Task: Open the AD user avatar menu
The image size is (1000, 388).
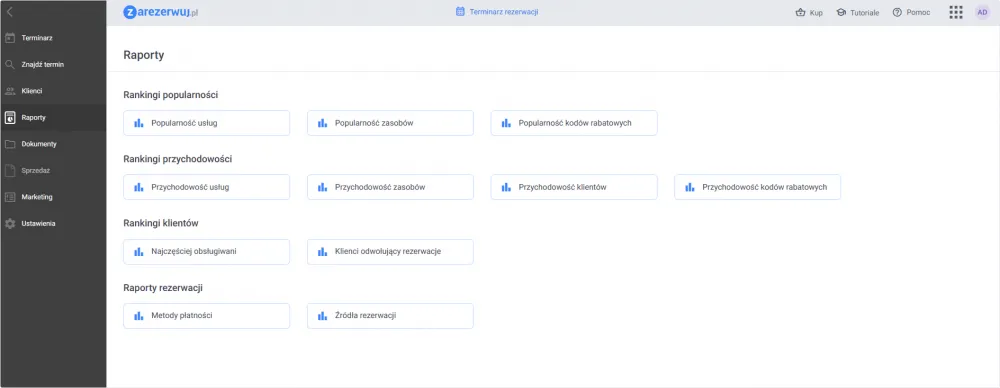Action: pos(982,12)
